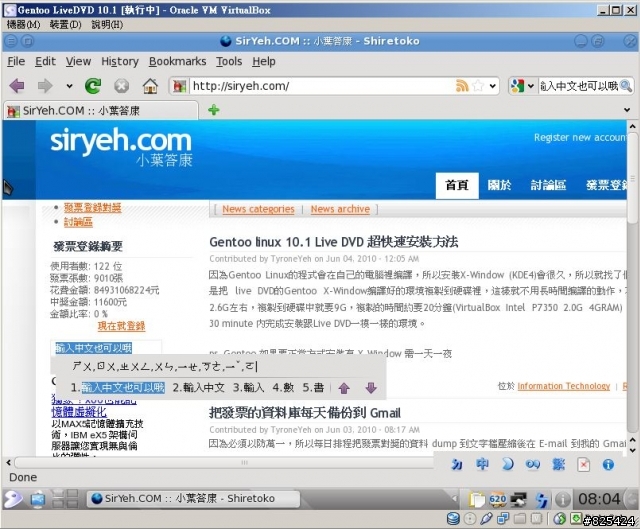Viewport: 640px width, 529px height.
Task: Open the Tools menu
Action: pyautogui.click(x=229, y=61)
